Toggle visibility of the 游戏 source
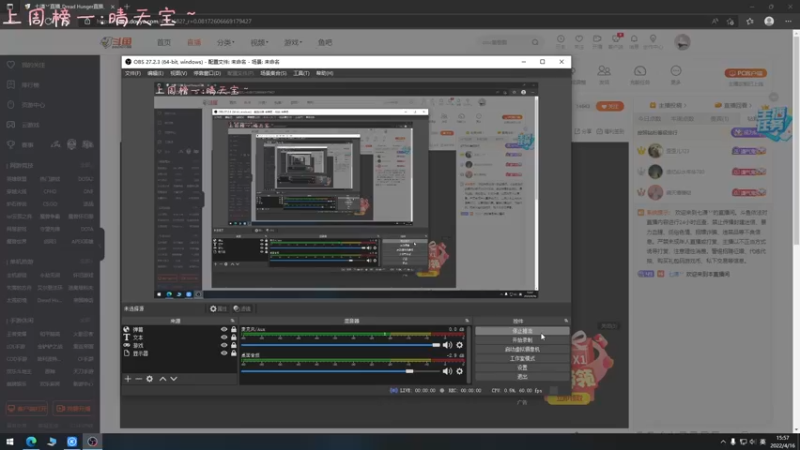The height and width of the screenshot is (450, 800). (x=224, y=345)
